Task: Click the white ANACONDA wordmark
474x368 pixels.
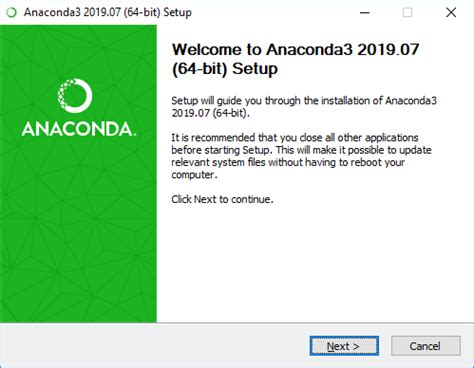Action: [79, 129]
